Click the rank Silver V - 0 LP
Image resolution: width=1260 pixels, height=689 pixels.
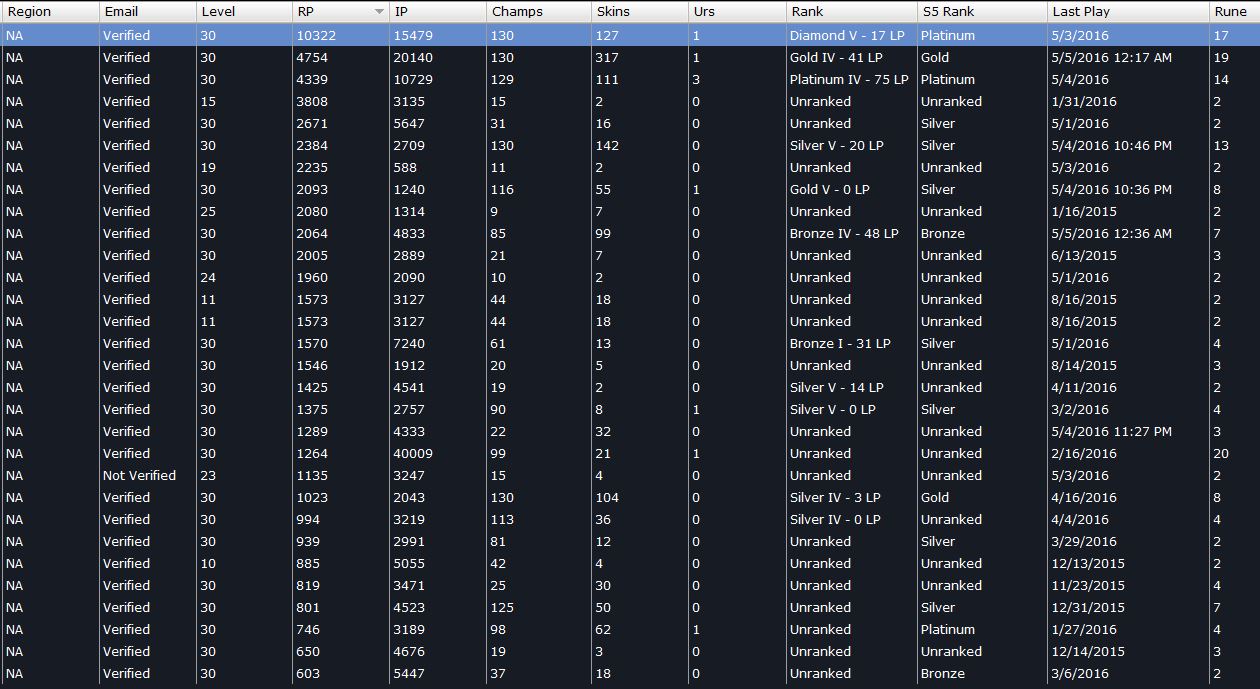pyautogui.click(x=832, y=409)
